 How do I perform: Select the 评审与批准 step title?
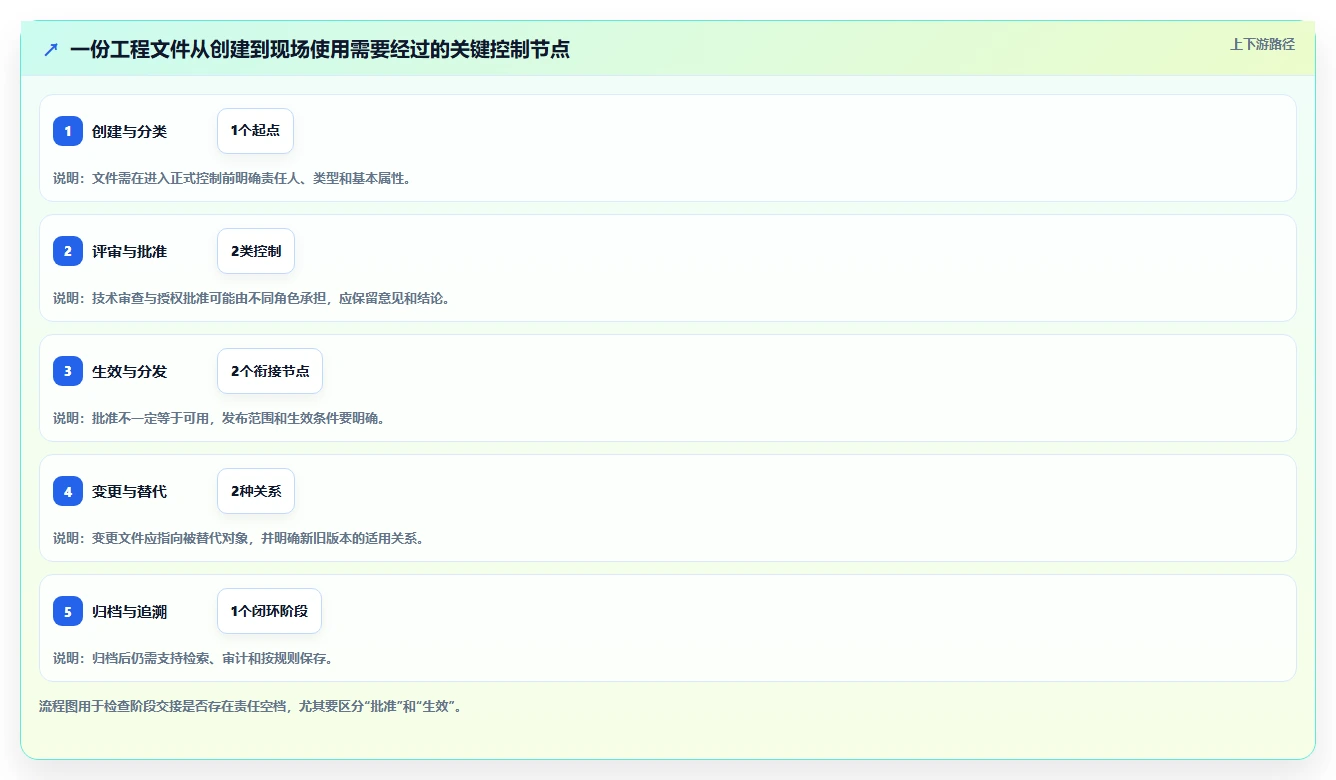(x=129, y=251)
